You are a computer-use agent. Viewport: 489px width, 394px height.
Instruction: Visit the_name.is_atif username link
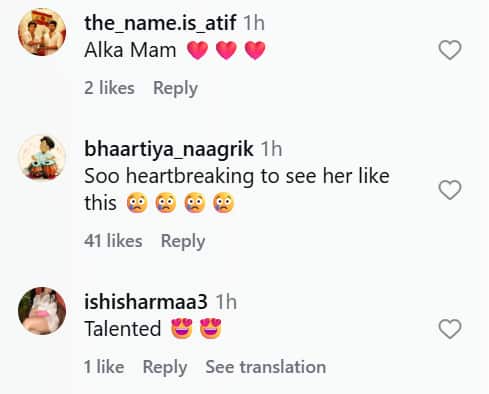point(160,23)
